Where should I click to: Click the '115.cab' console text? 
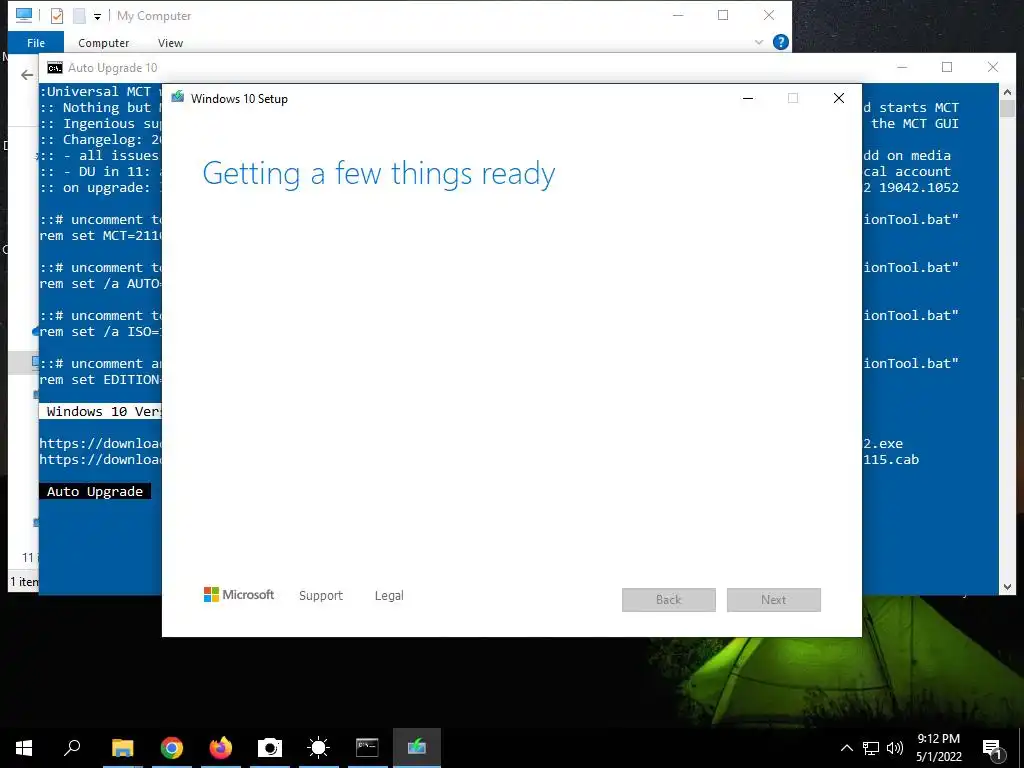[891, 459]
